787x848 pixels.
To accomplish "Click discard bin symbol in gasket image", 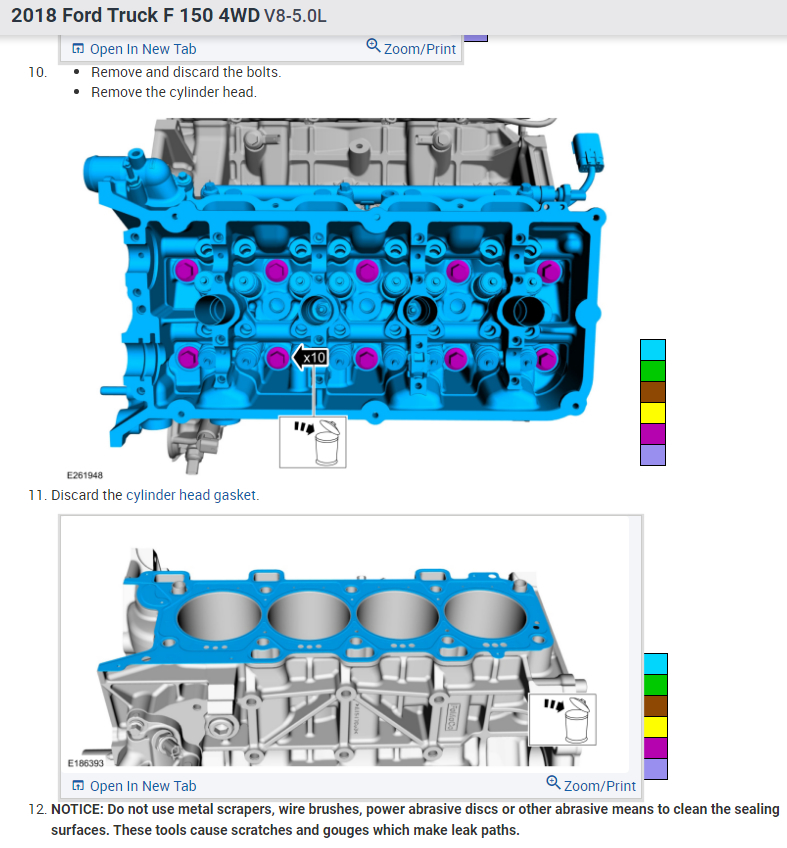I will [x=563, y=720].
